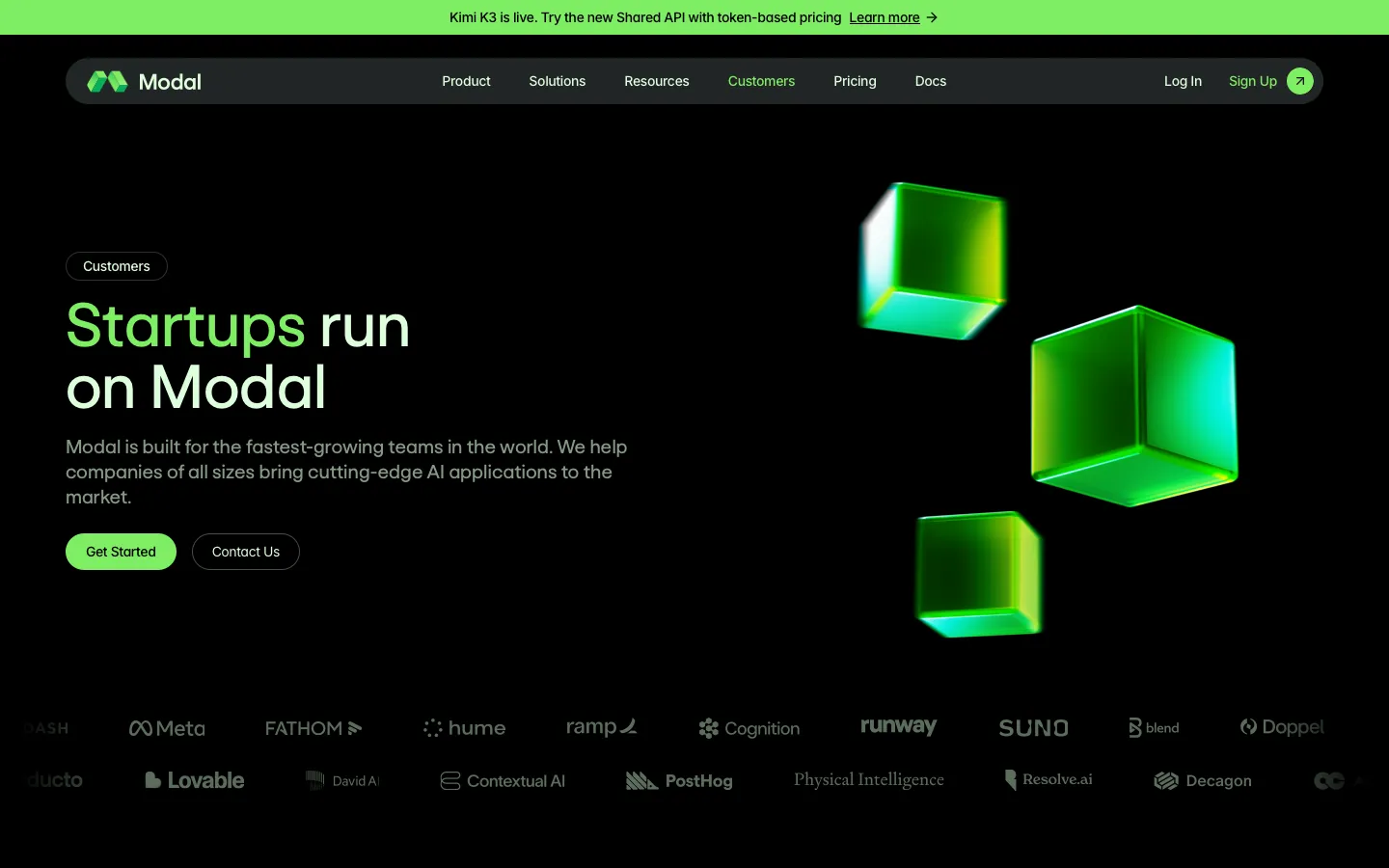Click the Decagon logo
Image resolution: width=1389 pixels, height=868 pixels.
click(1203, 781)
